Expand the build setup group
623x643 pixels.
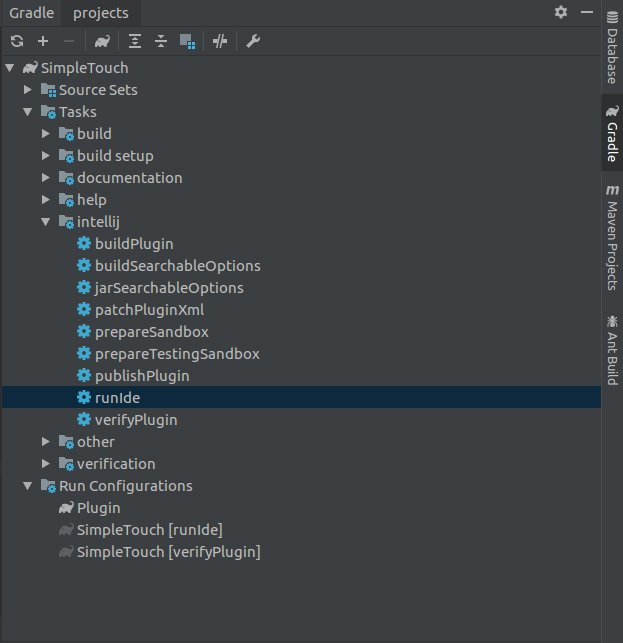tap(46, 155)
